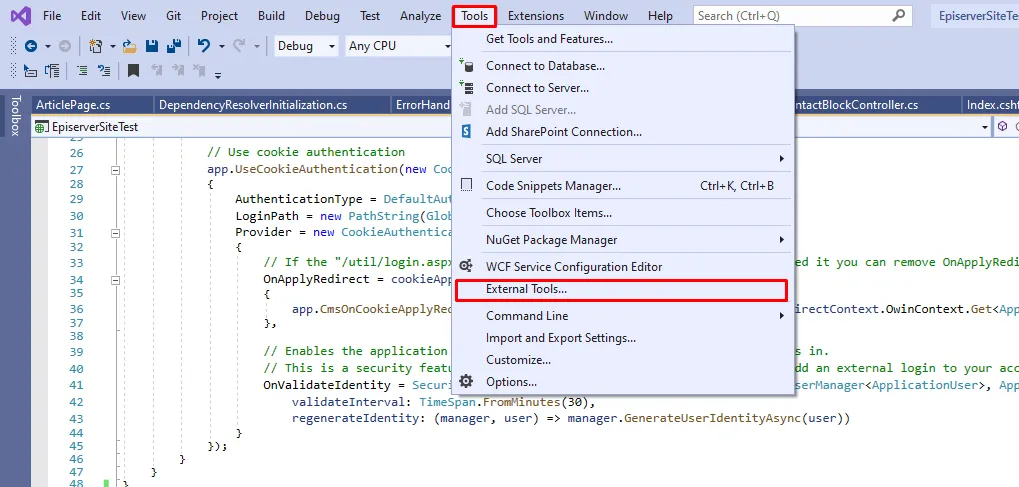Switch to the ArticlePage.cs tab
Screen dimensions: 1019x487
(x=73, y=105)
